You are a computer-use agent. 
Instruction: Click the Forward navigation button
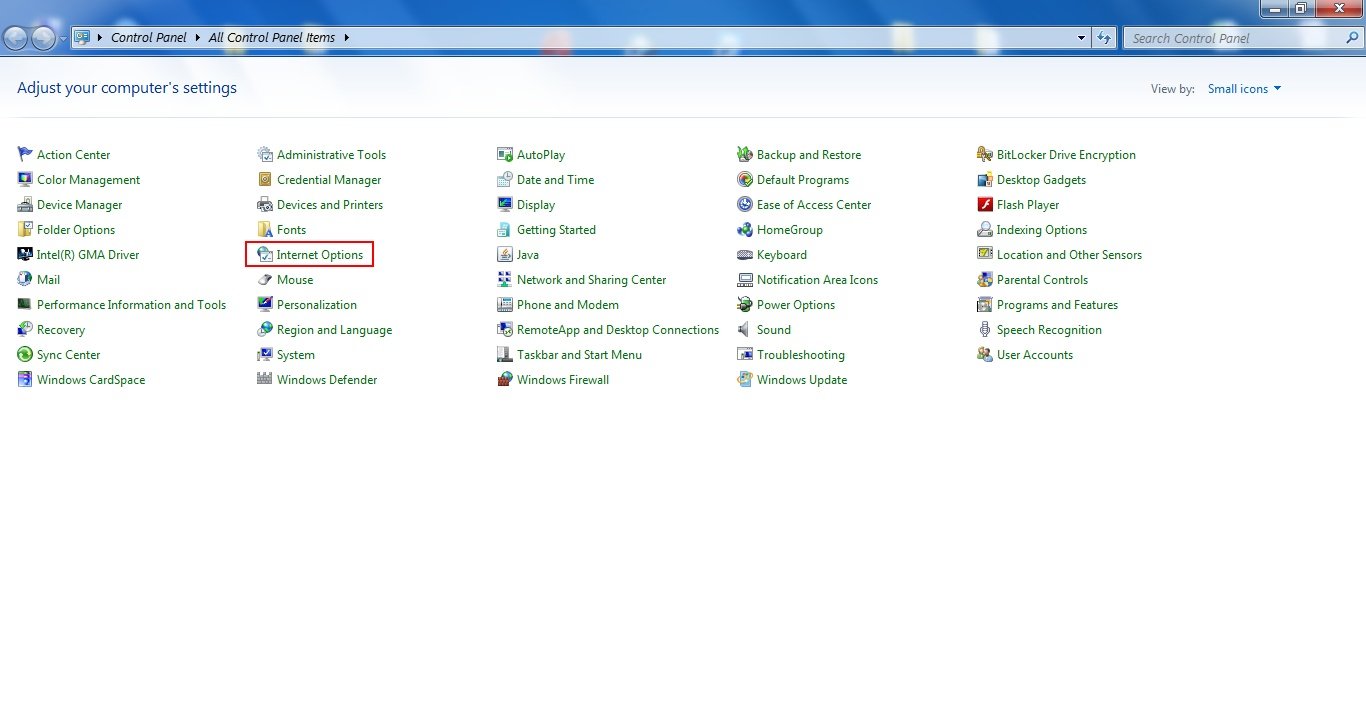coord(43,38)
